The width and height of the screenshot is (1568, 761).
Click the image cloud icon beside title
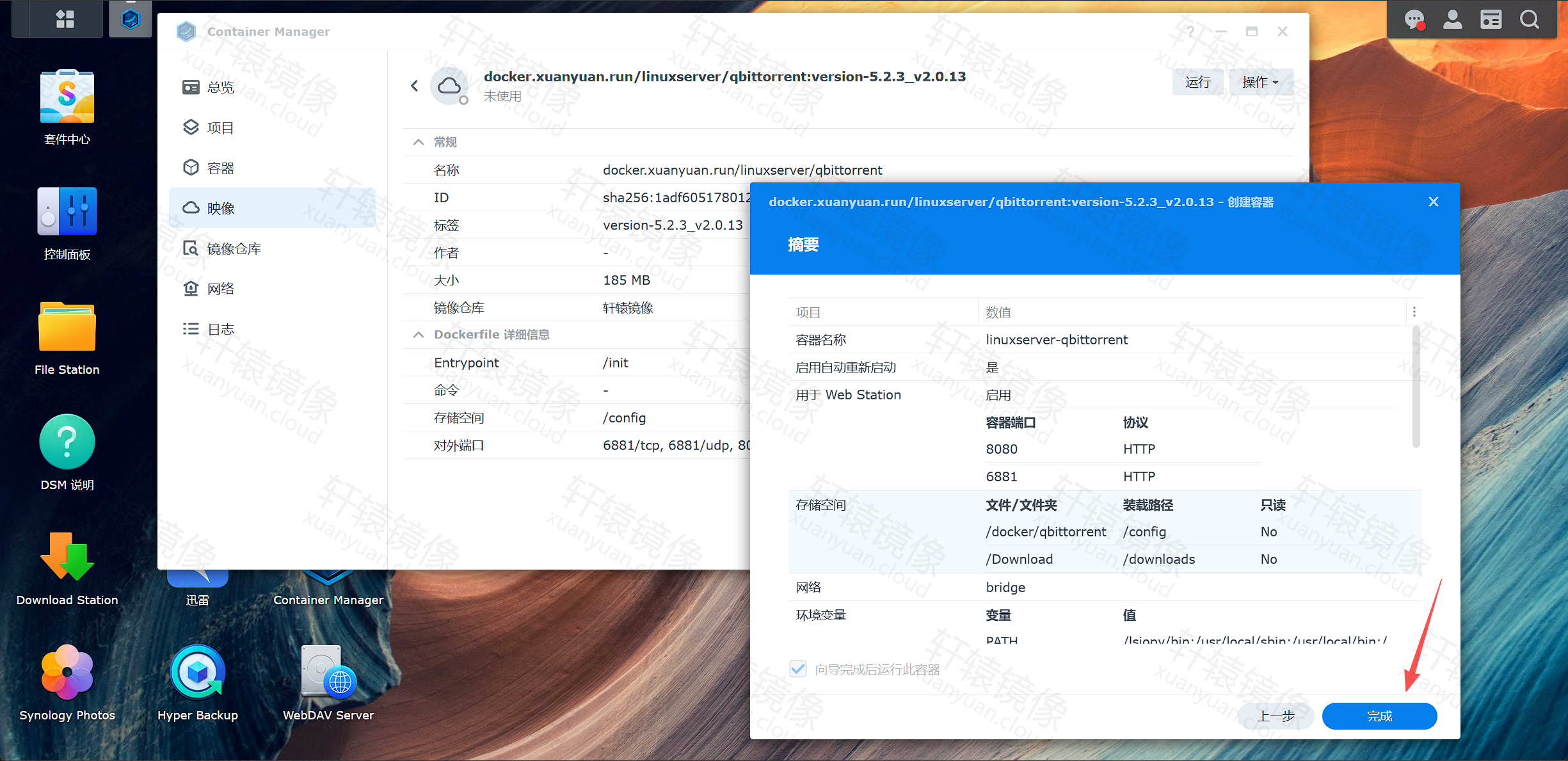pyautogui.click(x=449, y=86)
